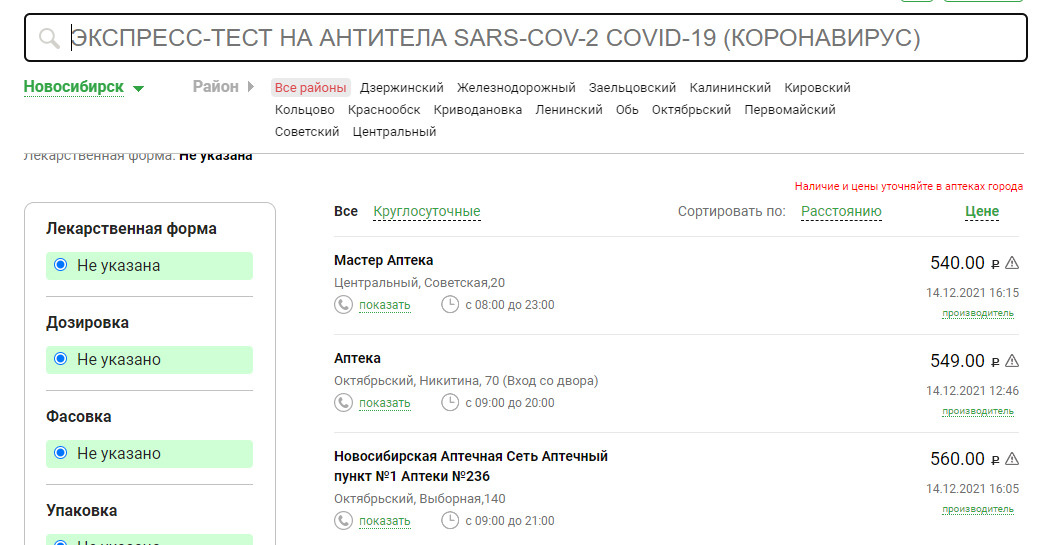Screen dimensions: 1043x545
Task: Click timestamp 14.12.2021 16:05
Action: (x=972, y=488)
